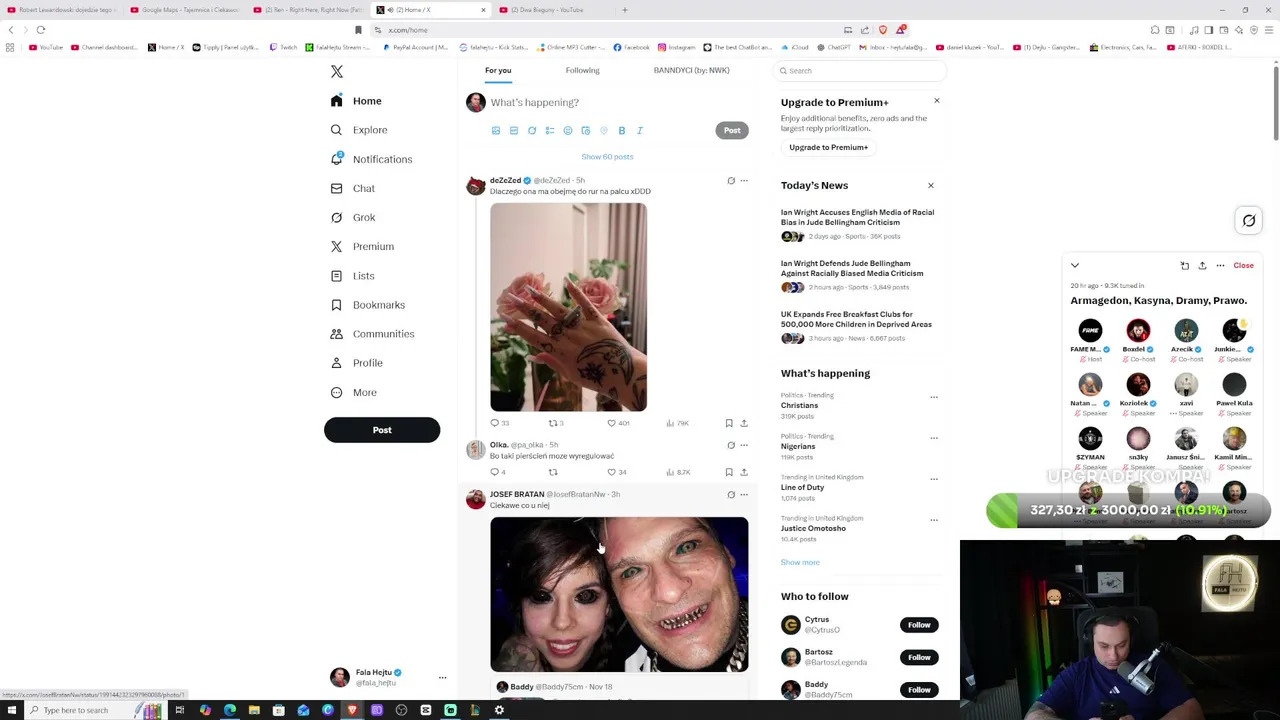Open the Notifications bell
The width and height of the screenshot is (1280, 720).
point(371,159)
